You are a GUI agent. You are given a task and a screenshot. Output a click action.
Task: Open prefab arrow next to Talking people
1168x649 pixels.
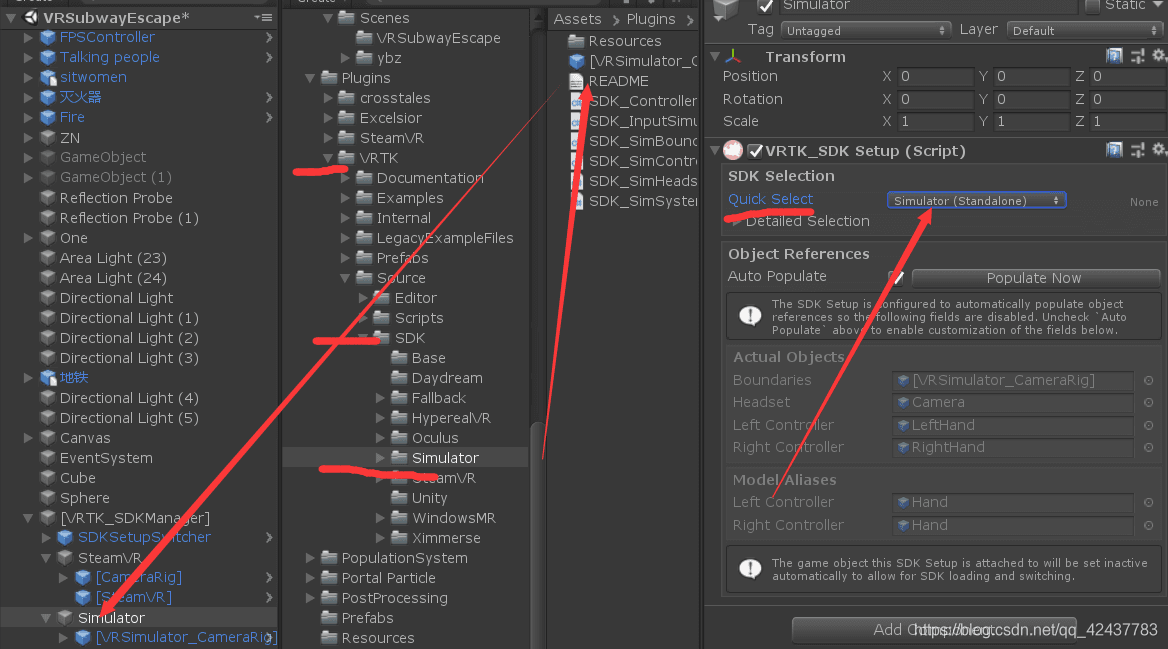269,57
